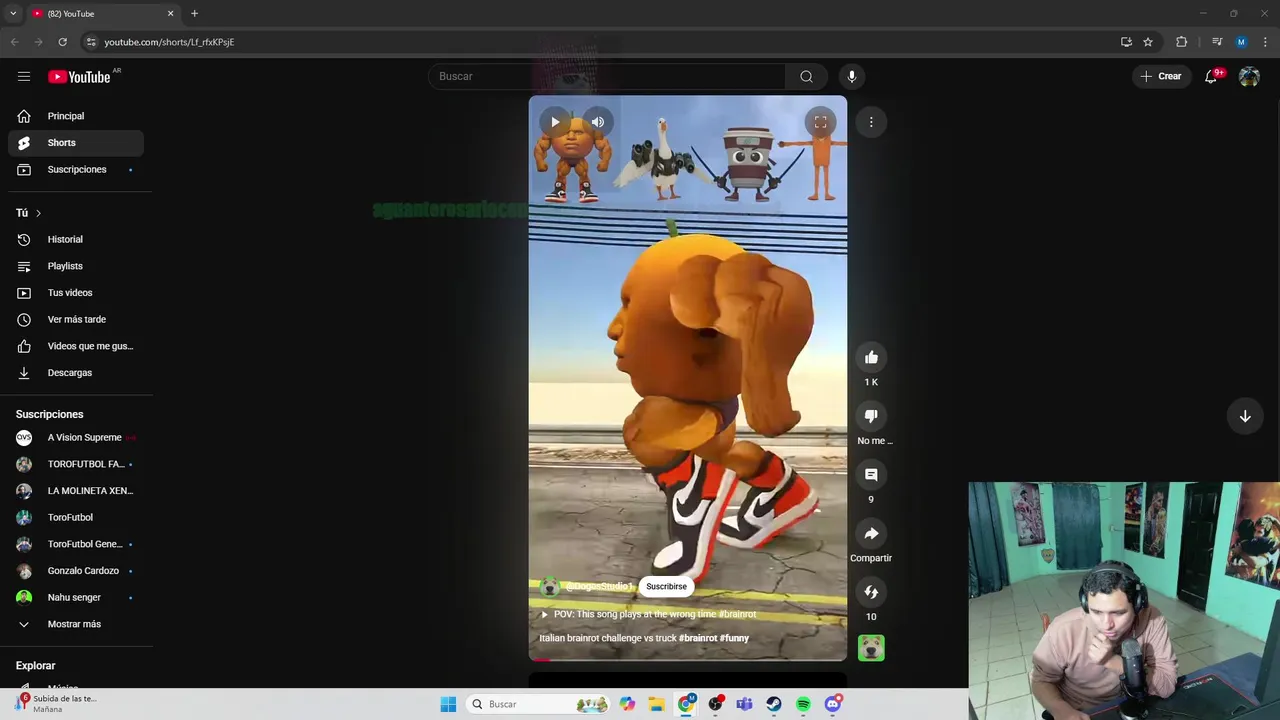Reload the page in Chrome
This screenshot has width=1280, height=720.
pyautogui.click(x=62, y=42)
